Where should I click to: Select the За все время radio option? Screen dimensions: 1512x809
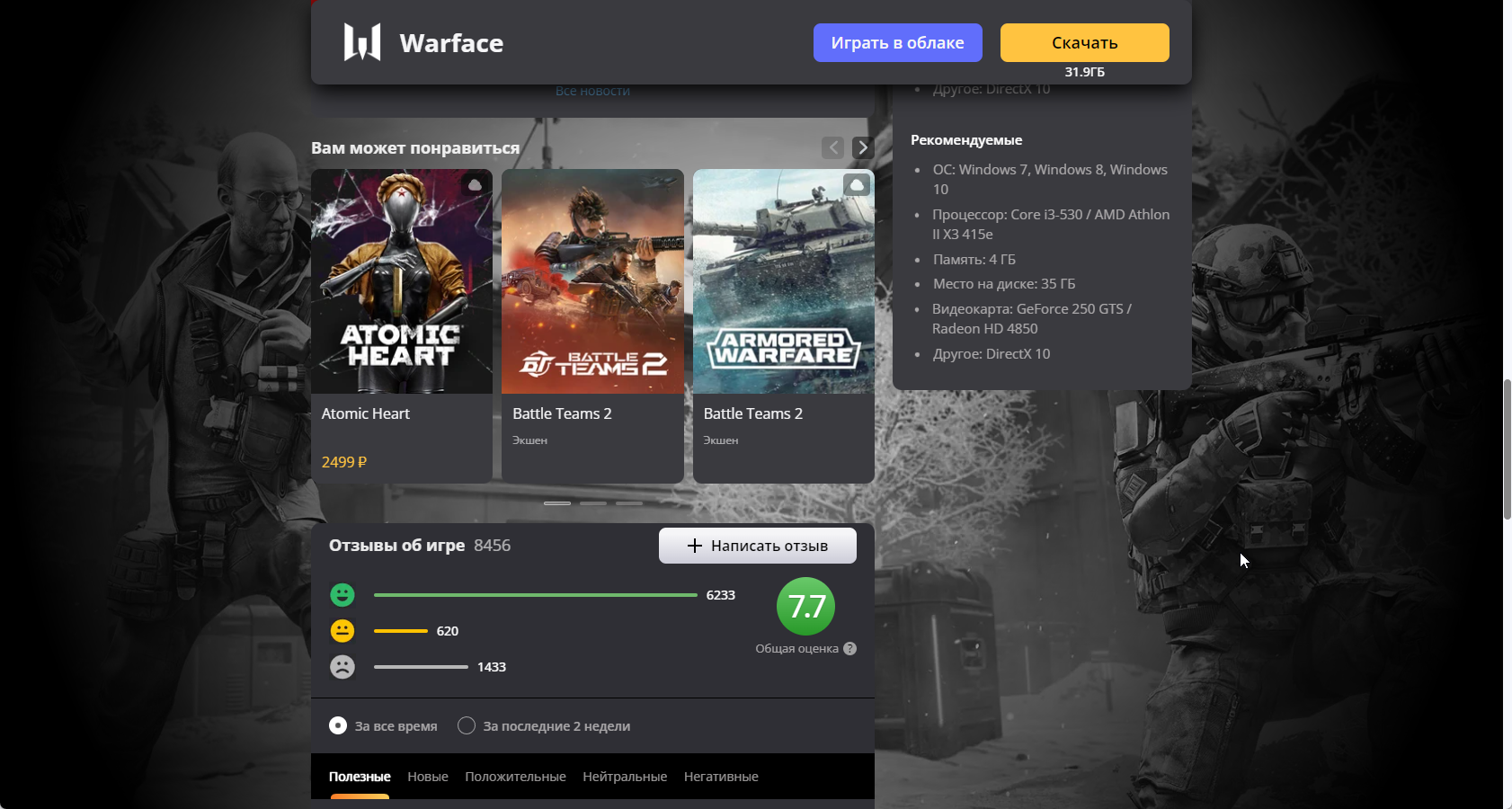[x=338, y=725]
